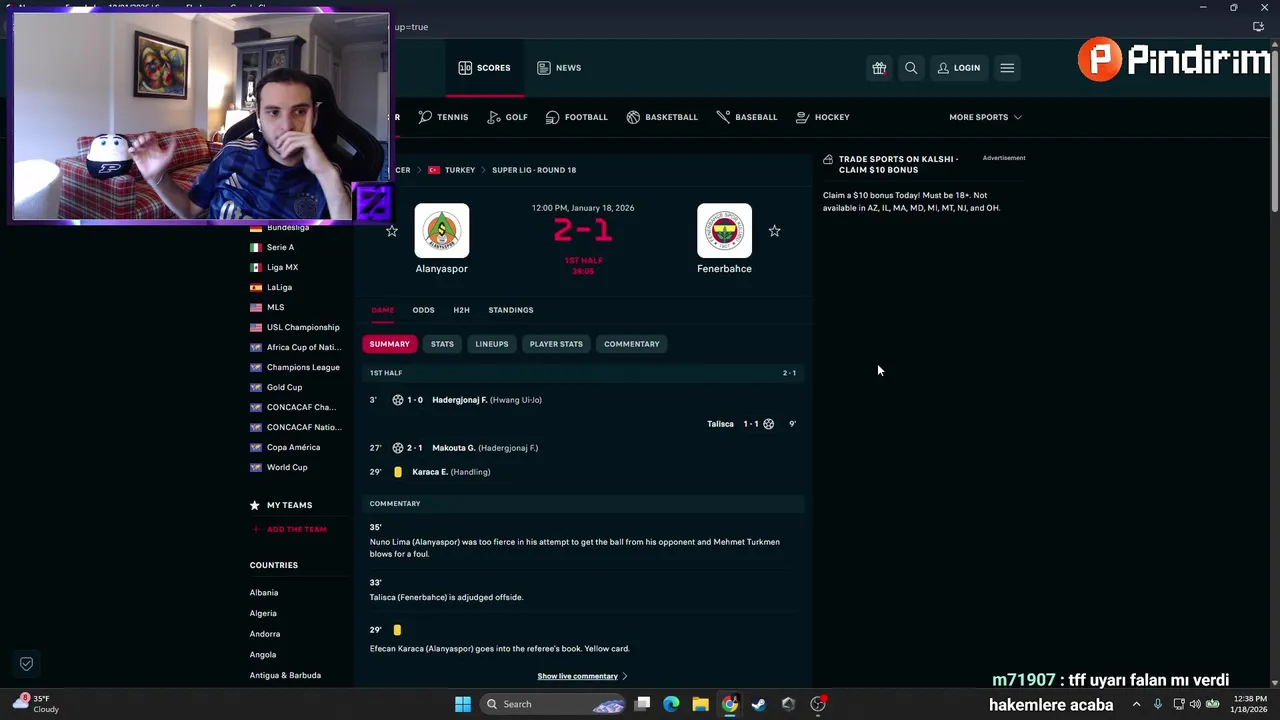Click the taskbar Search box
This screenshot has width=1280, height=720.
click(552, 704)
